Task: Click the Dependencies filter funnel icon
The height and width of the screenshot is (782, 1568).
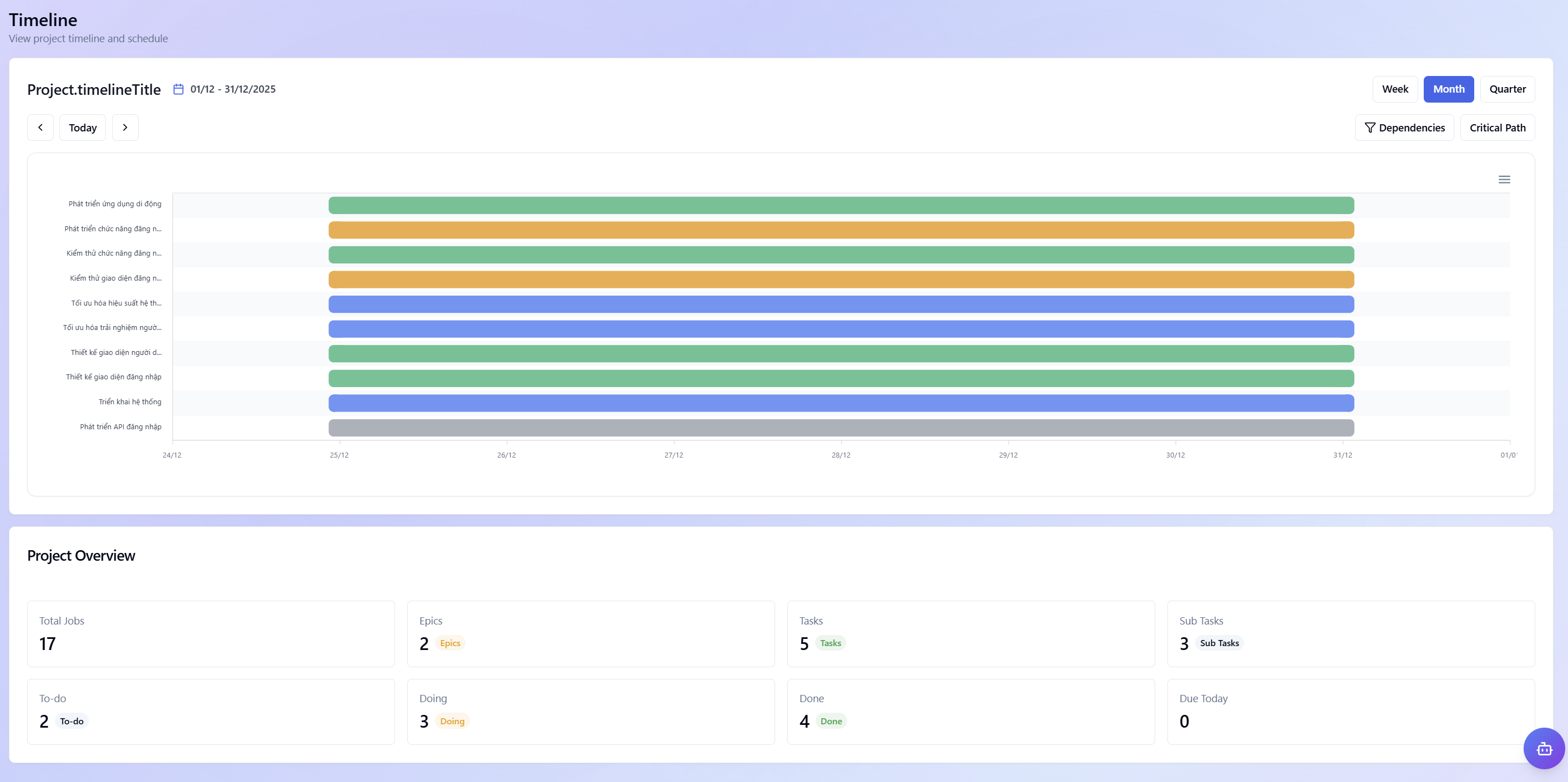Action: (x=1369, y=128)
